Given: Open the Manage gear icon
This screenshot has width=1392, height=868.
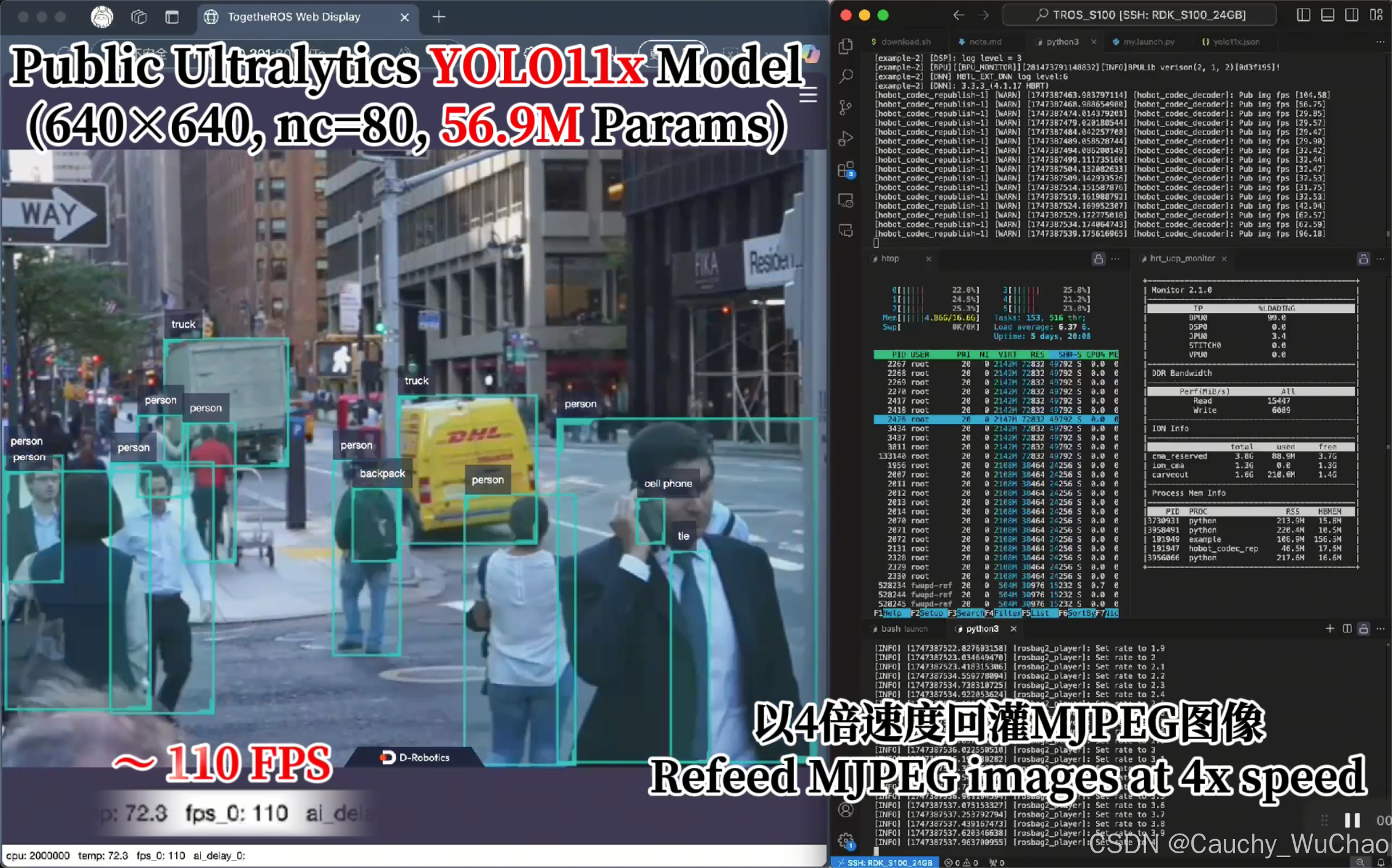Looking at the screenshot, I should [846, 840].
